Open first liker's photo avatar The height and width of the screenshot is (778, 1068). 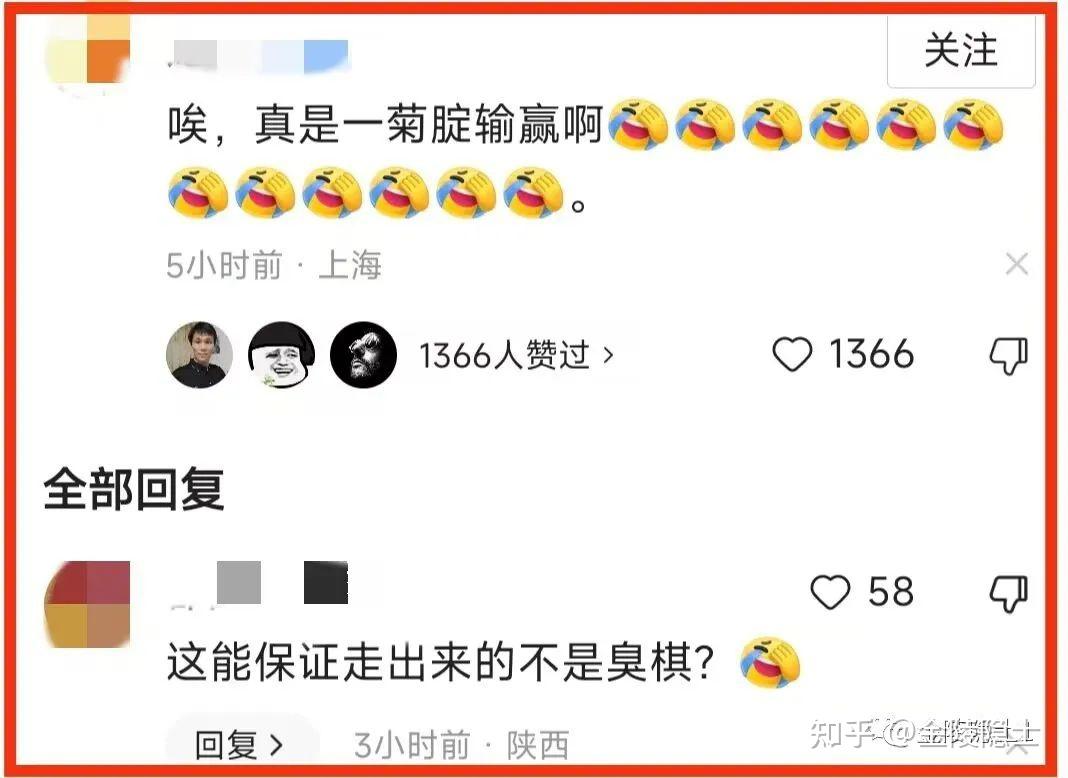point(200,354)
